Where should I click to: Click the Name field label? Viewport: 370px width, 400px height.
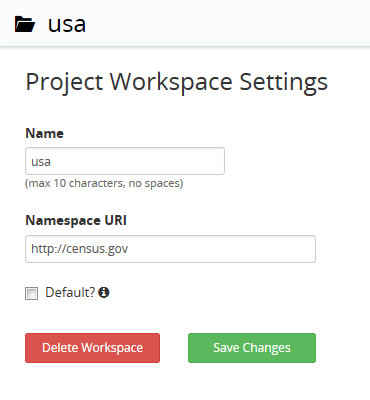click(44, 133)
